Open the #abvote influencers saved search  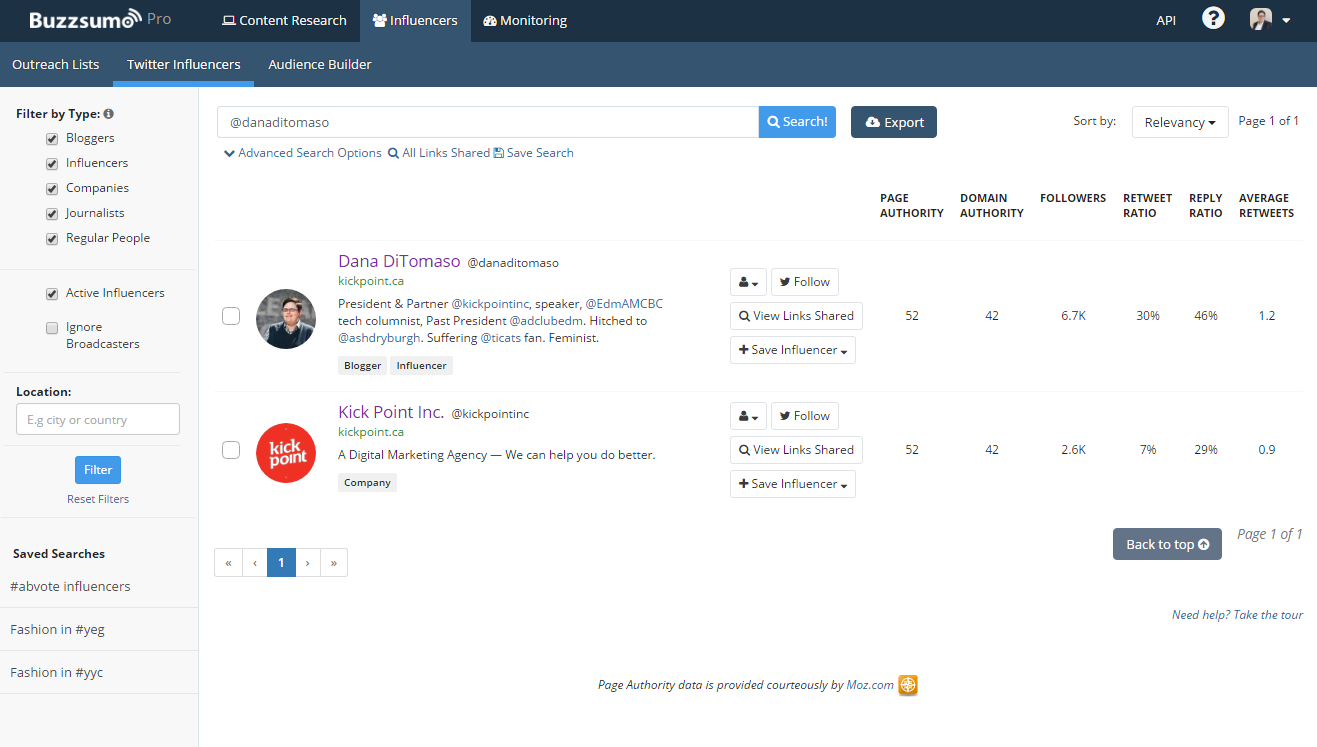point(70,586)
